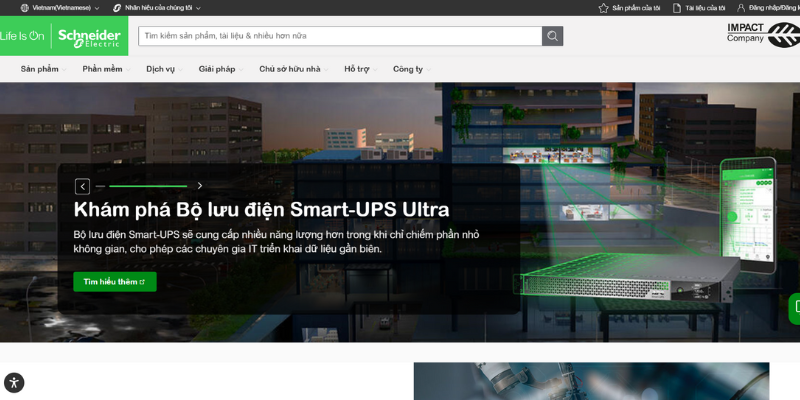800x400 pixels.
Task: Open the green chat widget at right edge
Action: (794, 309)
